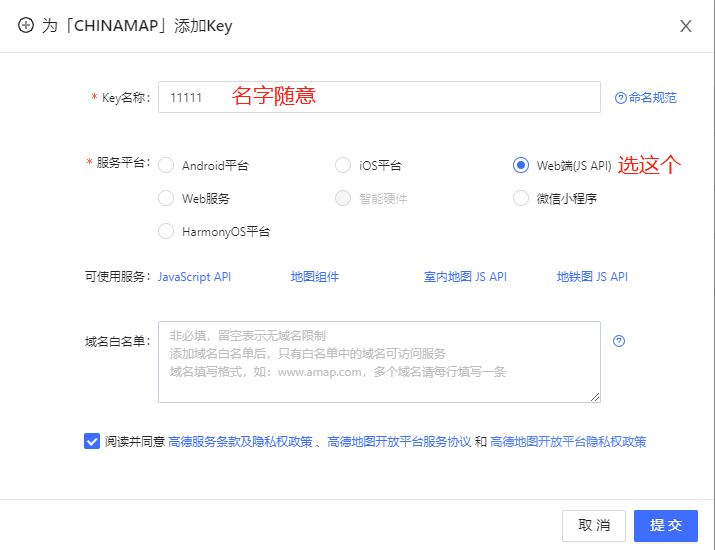The width and height of the screenshot is (715, 550).
Task: Click the 服务平台 label text
Action: tap(121, 163)
